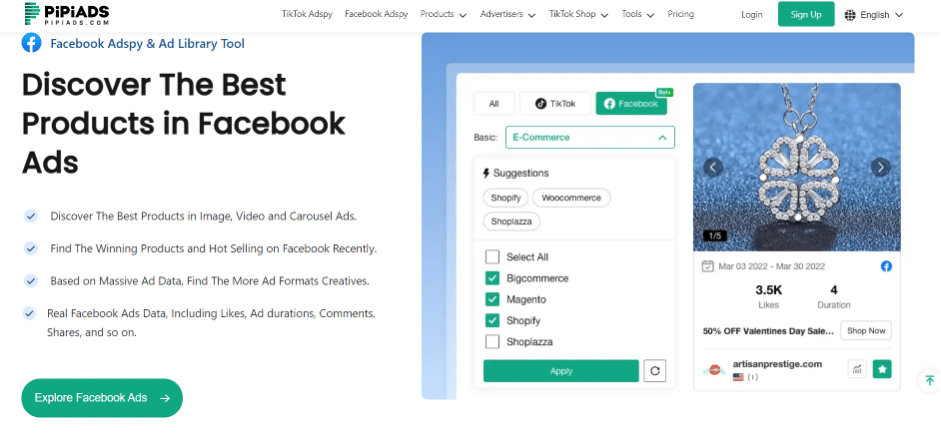Select the Woocommerce suggestion chip
Screen dimensions: 941x441
point(571,197)
